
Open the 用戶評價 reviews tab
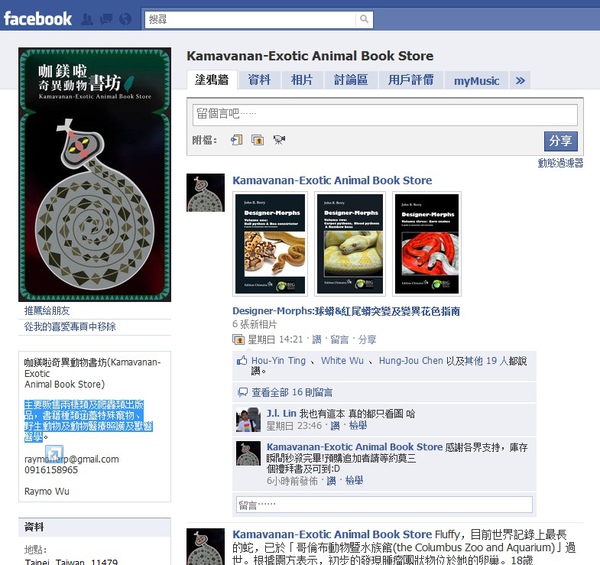[411, 80]
